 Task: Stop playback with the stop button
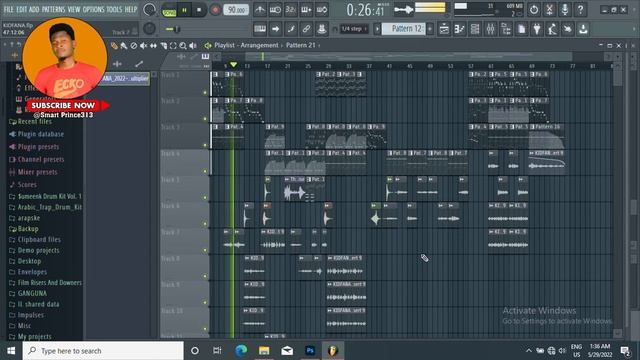[199, 10]
